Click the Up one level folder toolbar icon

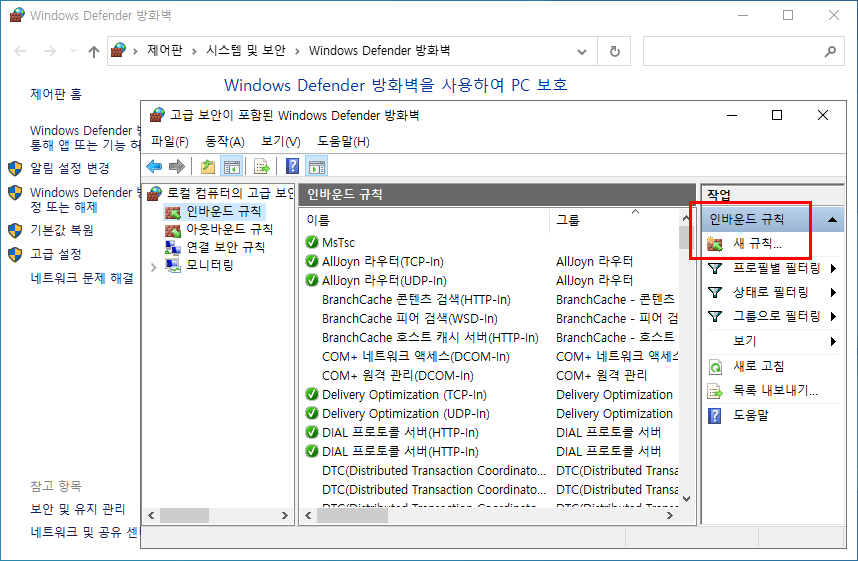(x=208, y=166)
